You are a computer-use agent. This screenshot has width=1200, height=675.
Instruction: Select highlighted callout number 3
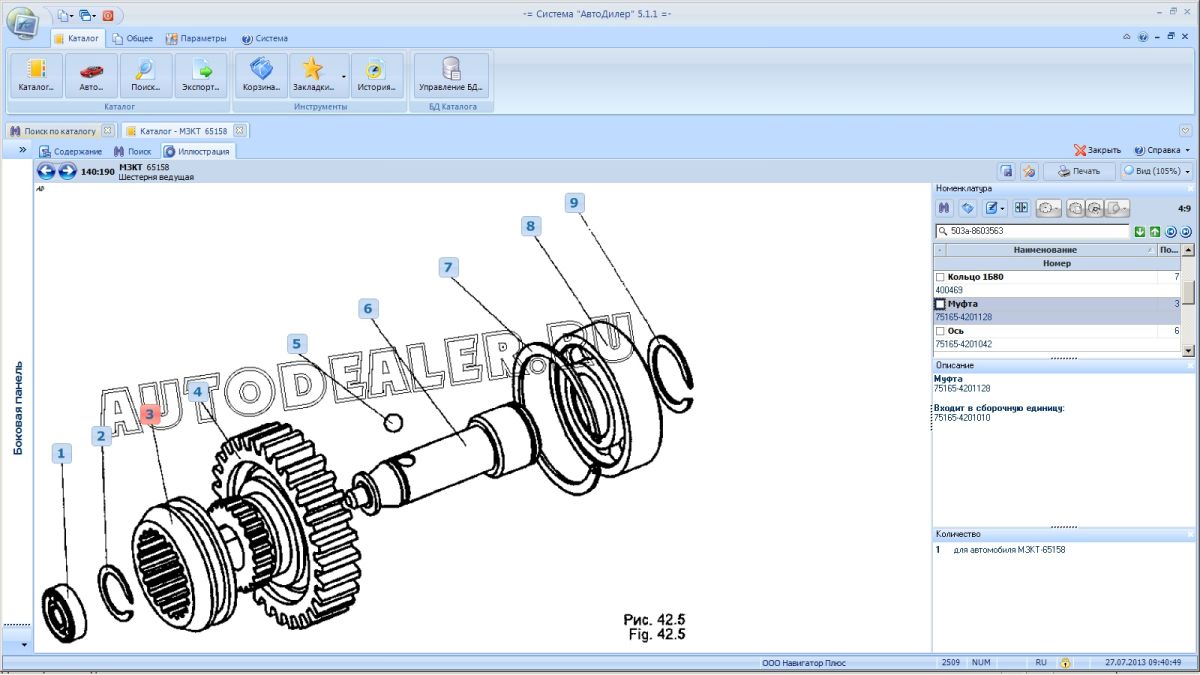coord(149,413)
